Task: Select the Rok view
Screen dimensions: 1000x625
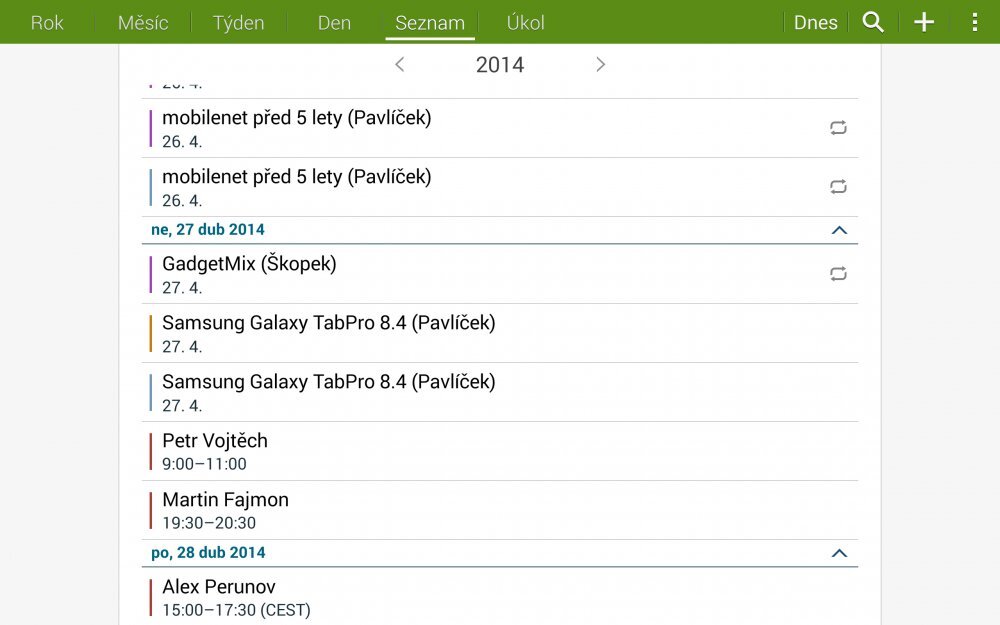Action: 47,21
